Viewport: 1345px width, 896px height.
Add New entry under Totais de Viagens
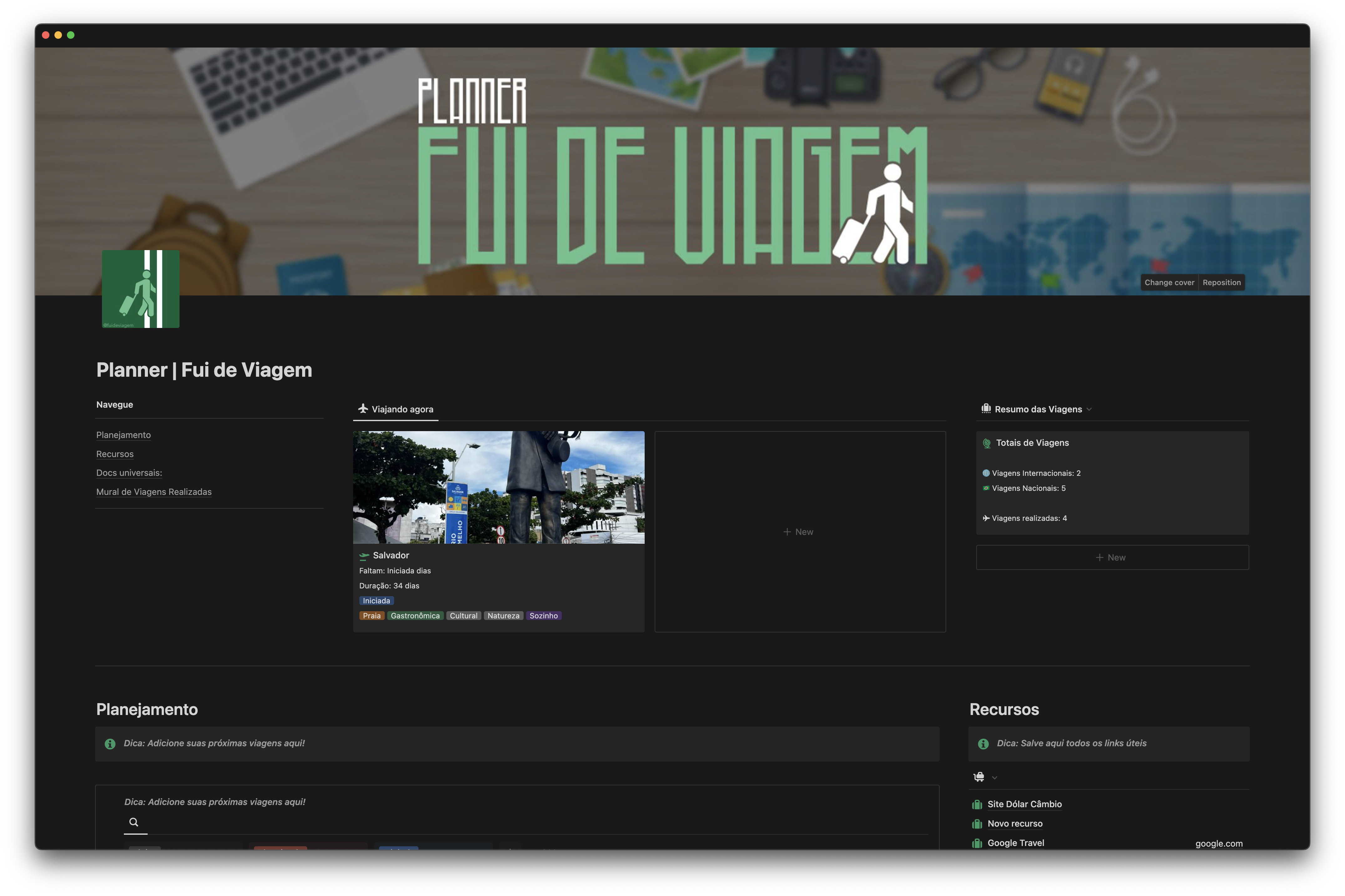[x=1112, y=557]
